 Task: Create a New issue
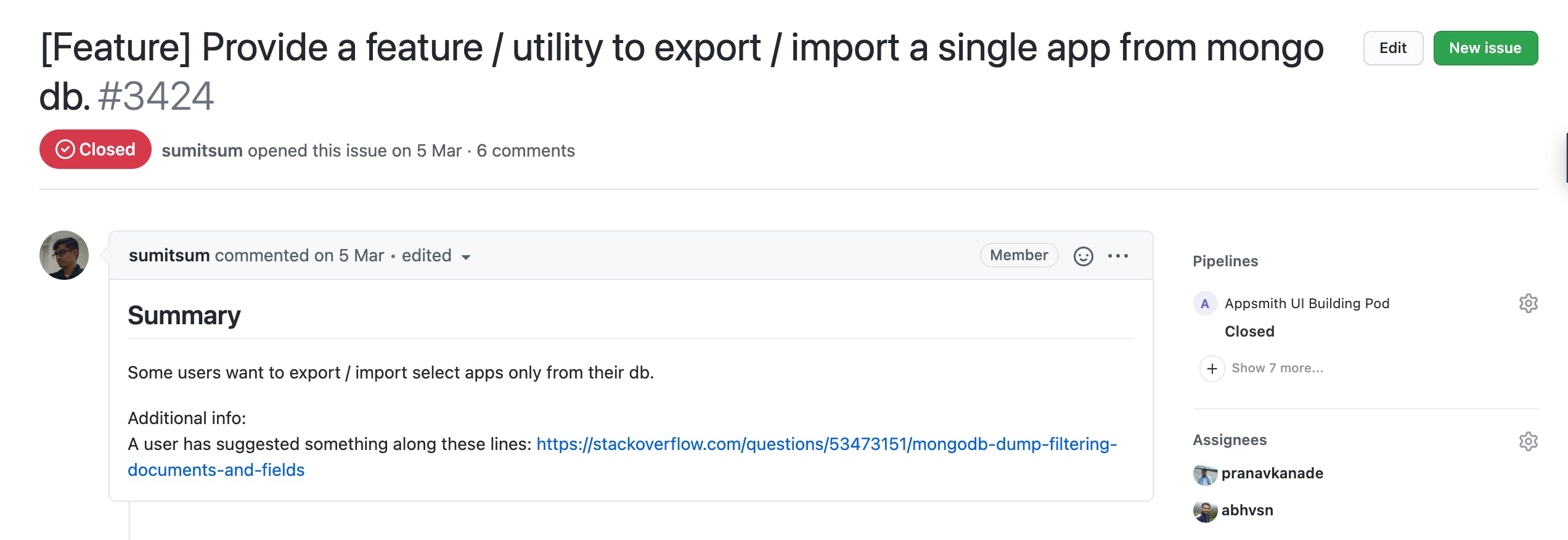(x=1485, y=48)
